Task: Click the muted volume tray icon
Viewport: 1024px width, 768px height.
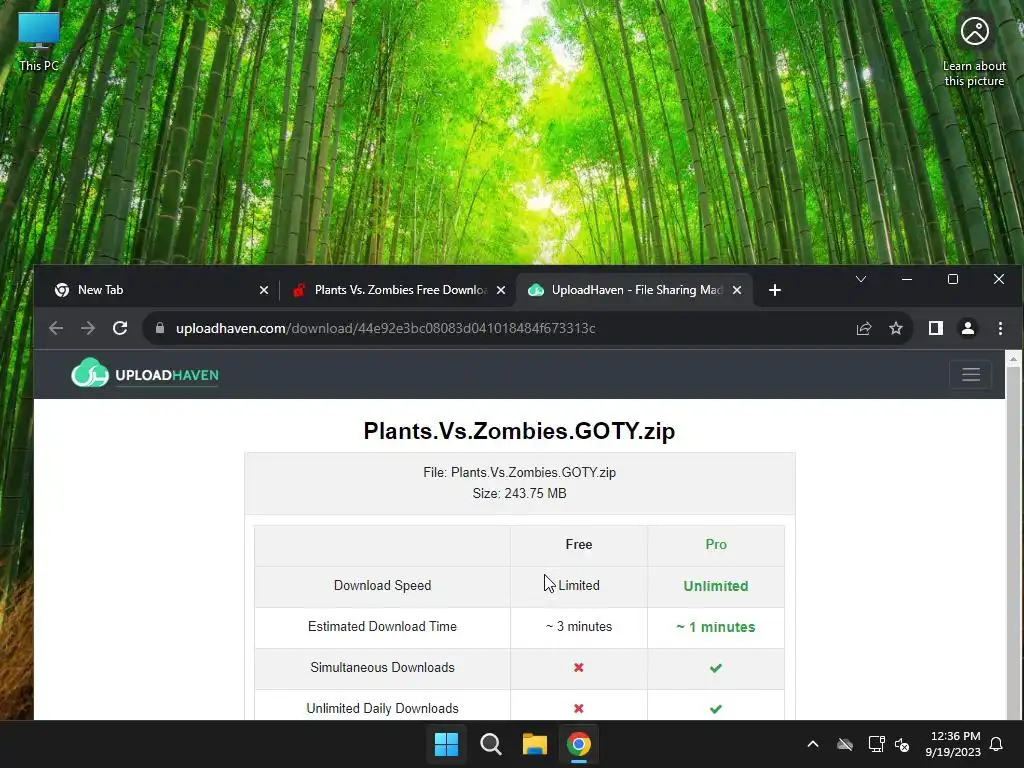Action: tap(903, 744)
